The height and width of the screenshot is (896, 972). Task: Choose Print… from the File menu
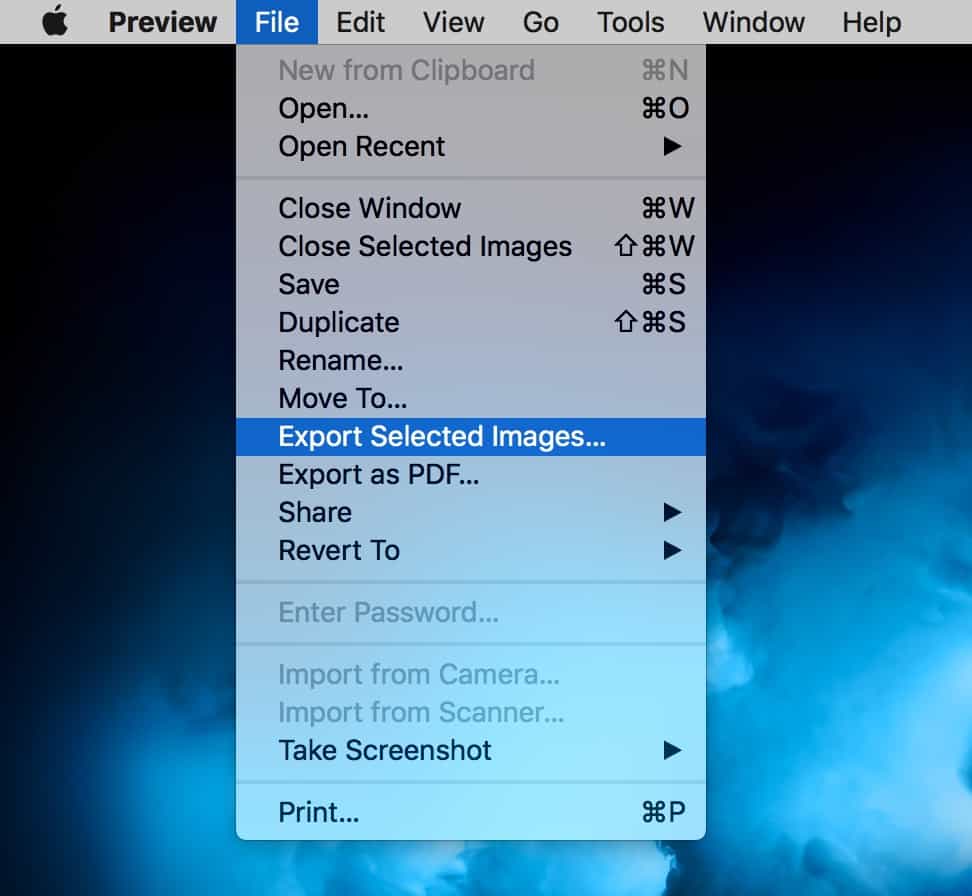point(318,812)
